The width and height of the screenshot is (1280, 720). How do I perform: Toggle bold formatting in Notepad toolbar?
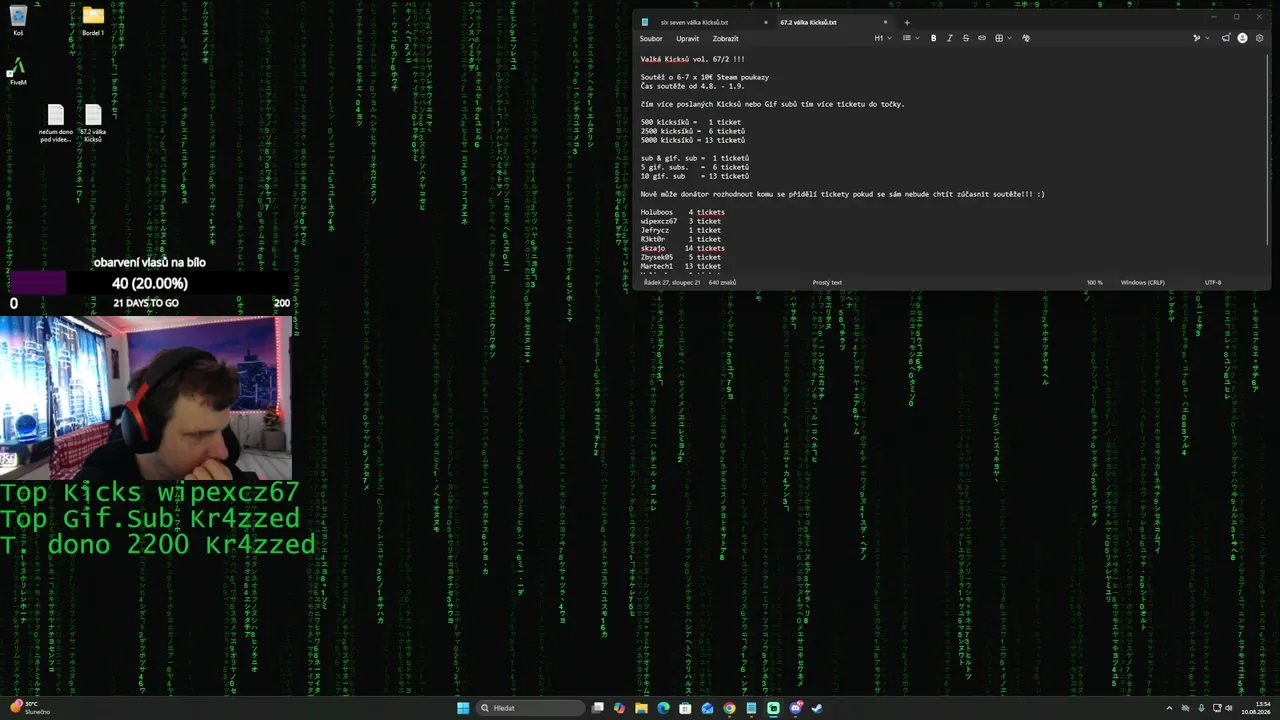(934, 38)
